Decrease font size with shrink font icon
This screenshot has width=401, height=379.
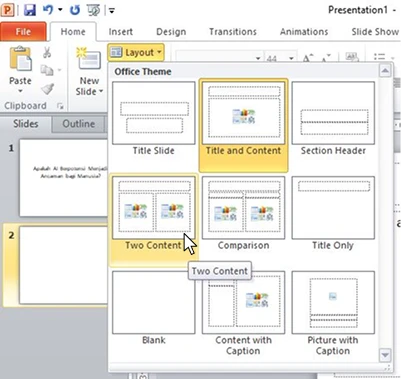point(326,58)
